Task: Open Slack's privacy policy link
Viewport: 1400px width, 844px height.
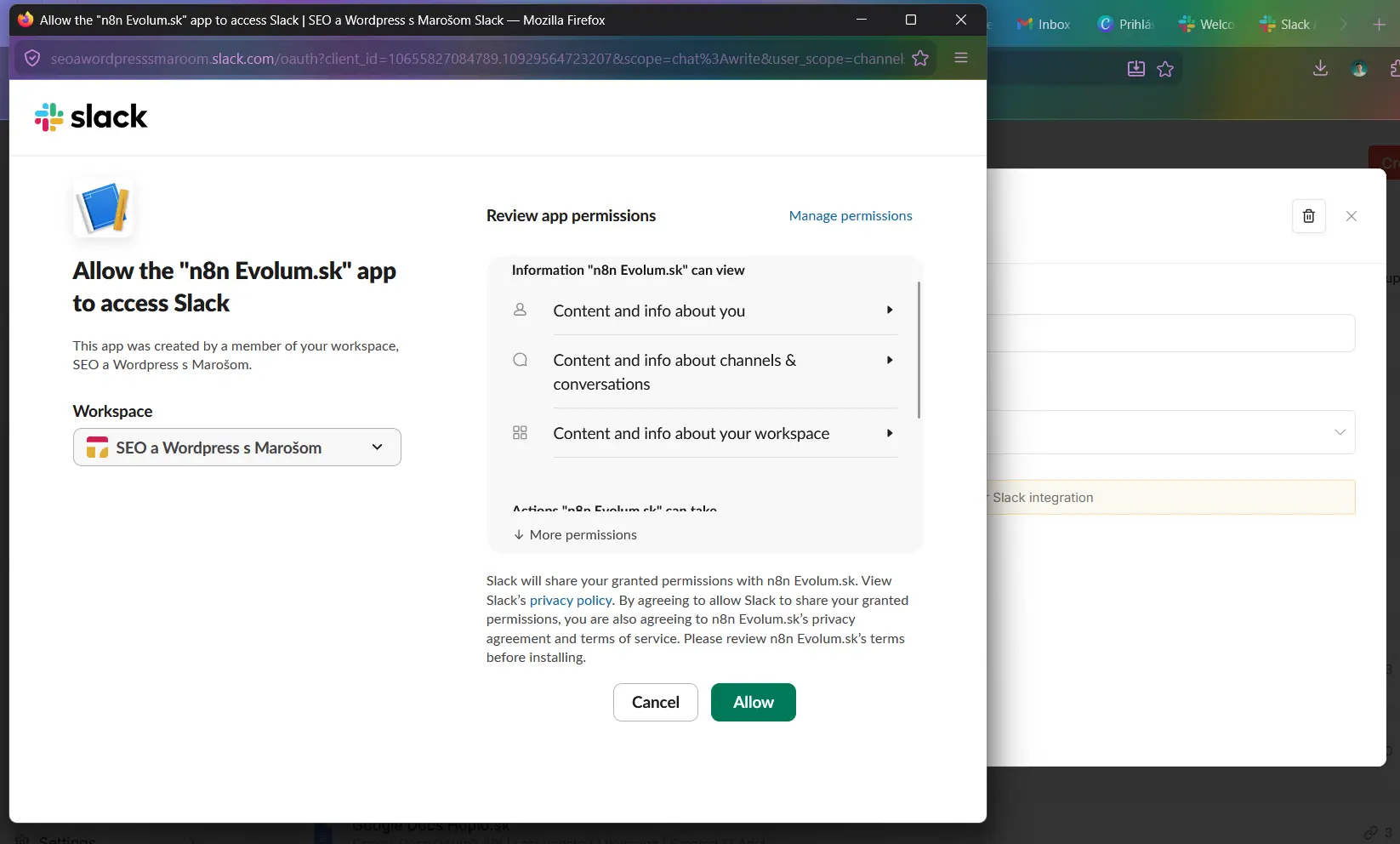Action: point(570,600)
